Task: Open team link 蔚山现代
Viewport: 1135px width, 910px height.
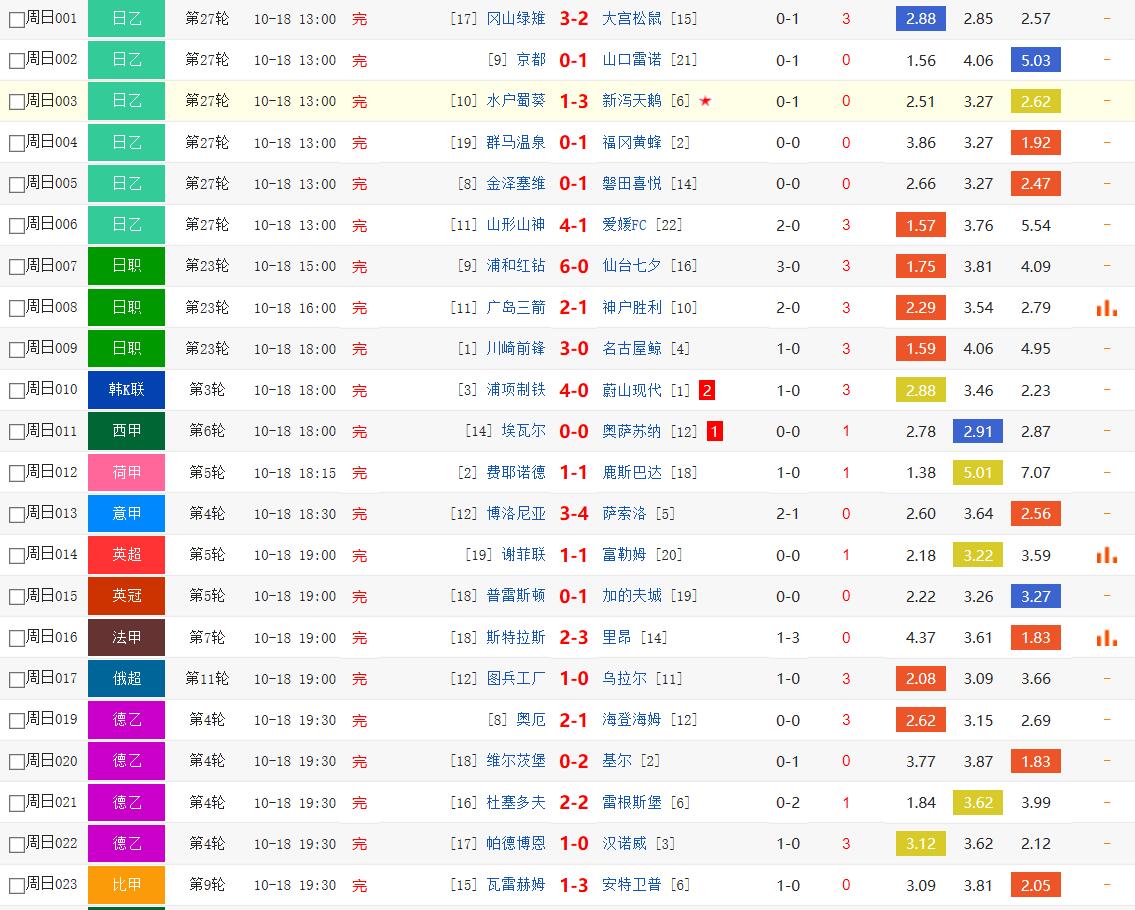Action: click(x=632, y=390)
